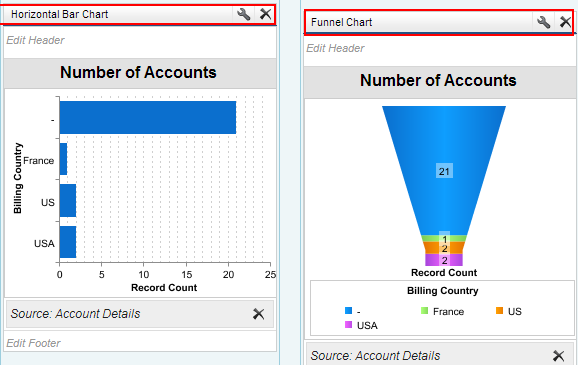This screenshot has height=365, width=578.
Task: Select the USA bar in bar chart
Action: pyautogui.click(x=68, y=242)
